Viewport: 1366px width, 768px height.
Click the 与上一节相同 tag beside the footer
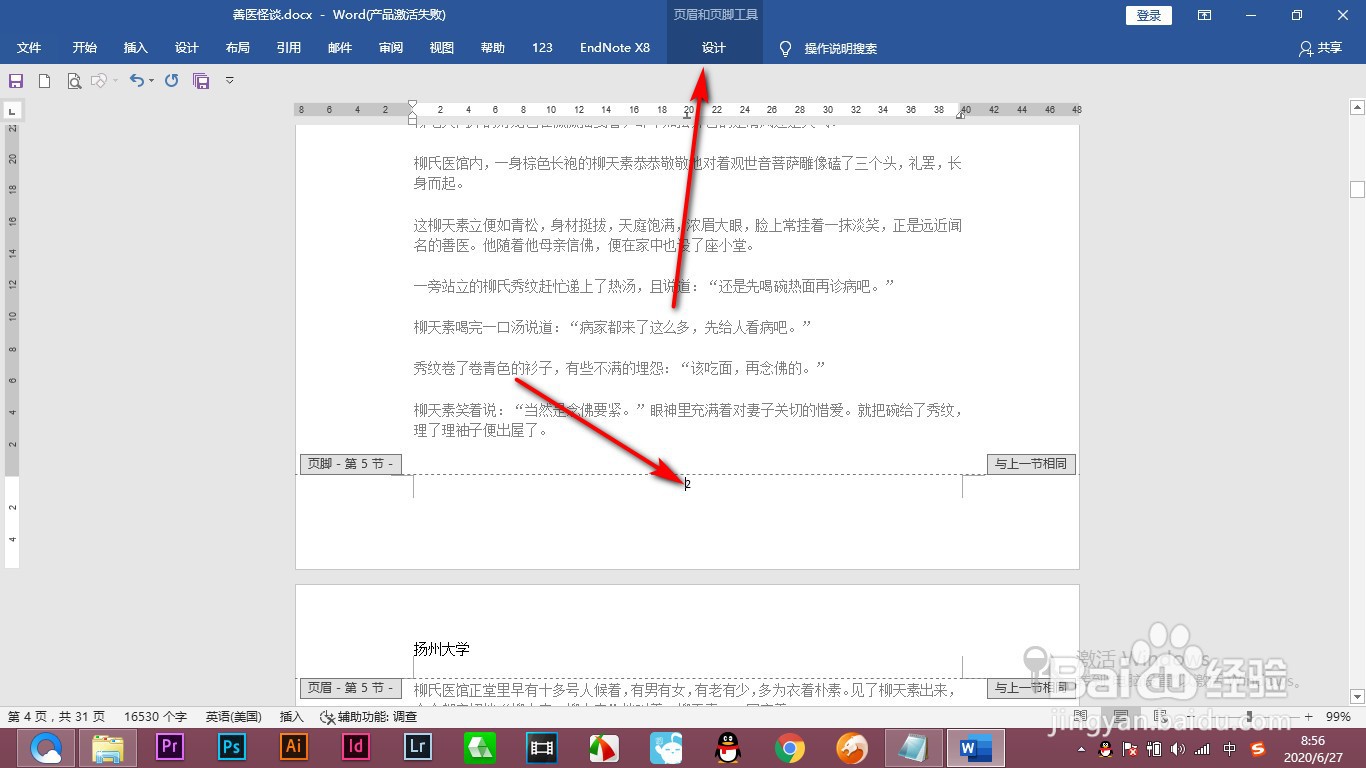coord(1030,464)
